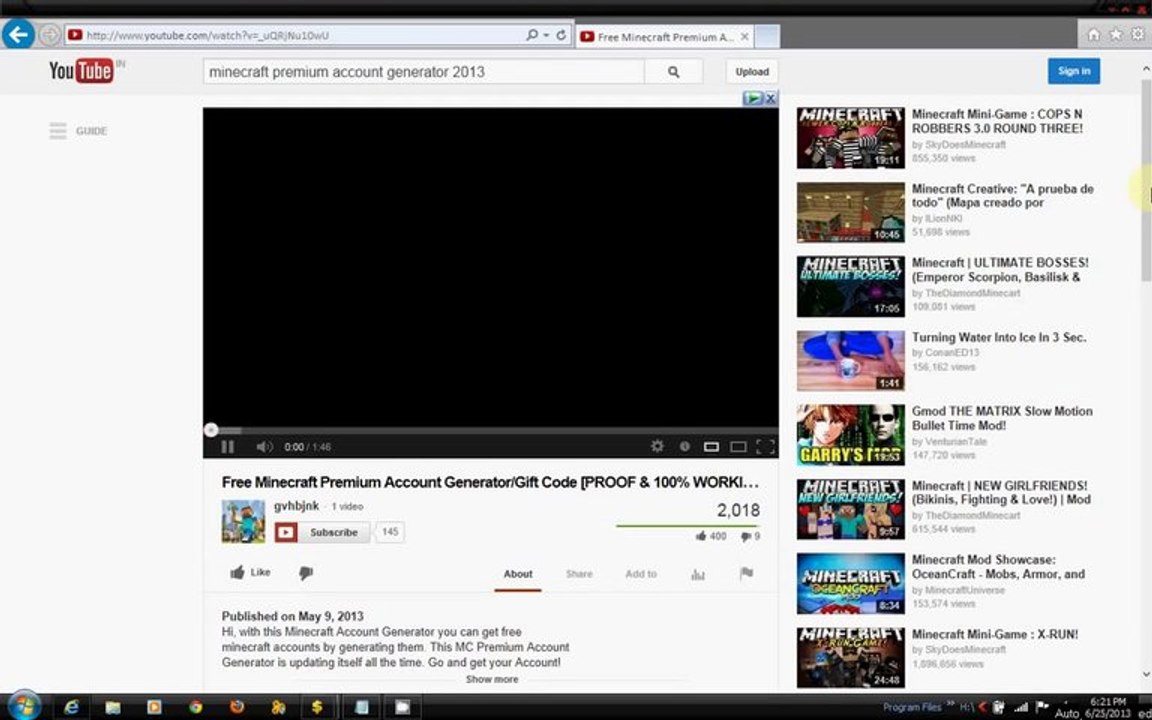The width and height of the screenshot is (1152, 720).
Task: Click the Upload button
Action: pos(752,71)
